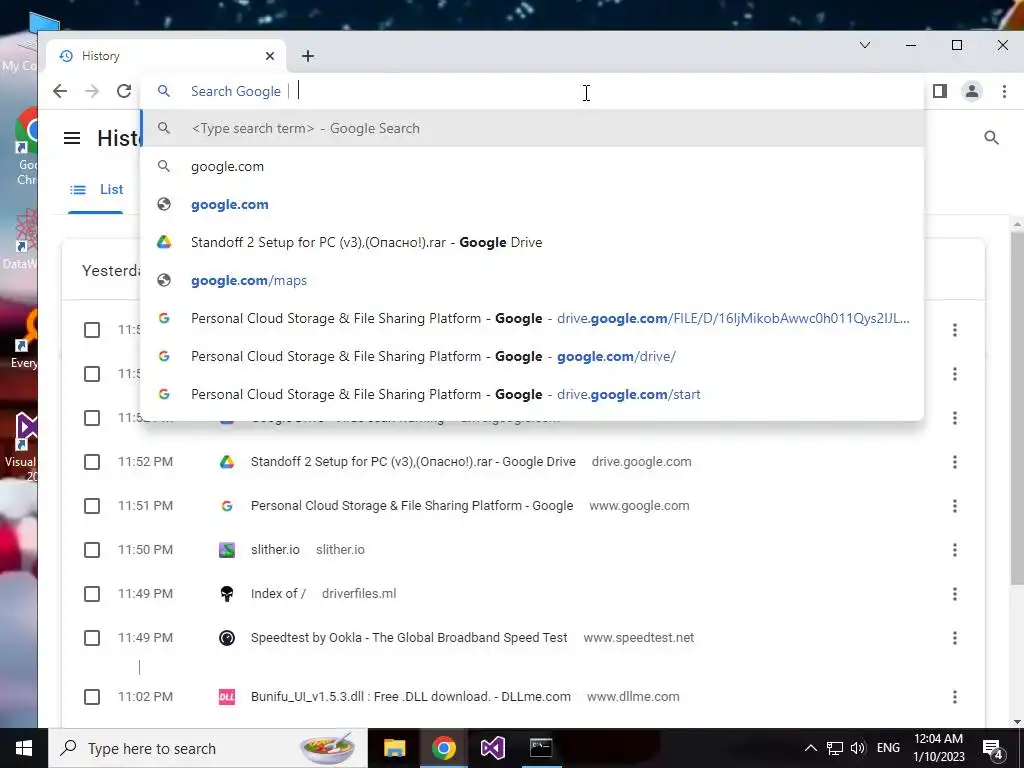Pick the google.com search suggestion
Screen dimensions: 1024x768
coord(532,167)
